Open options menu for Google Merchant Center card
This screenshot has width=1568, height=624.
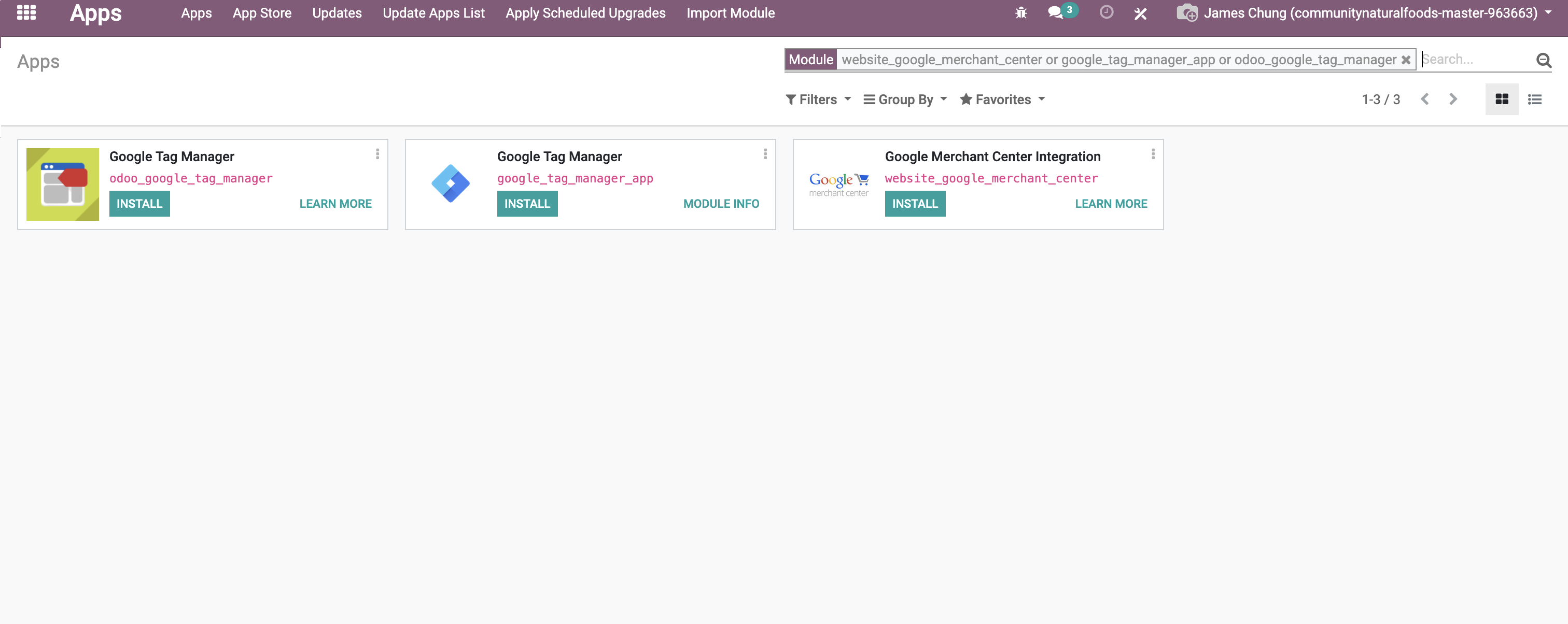1153,154
